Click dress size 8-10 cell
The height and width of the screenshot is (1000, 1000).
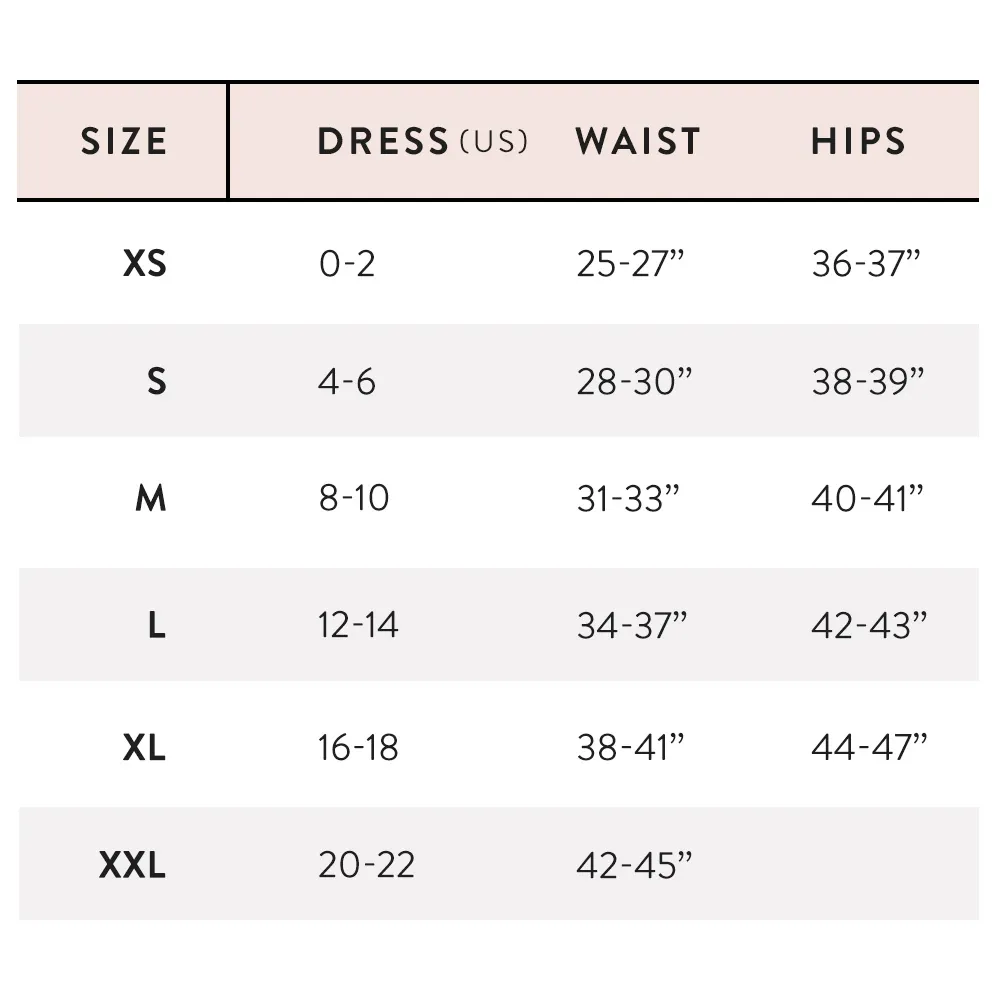pos(354,498)
